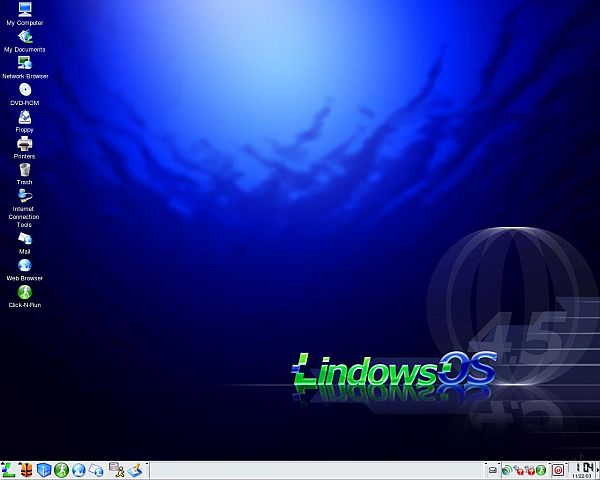The height and width of the screenshot is (480, 600).
Task: Click the clock showing the date 11/22/03
Action: point(582,470)
